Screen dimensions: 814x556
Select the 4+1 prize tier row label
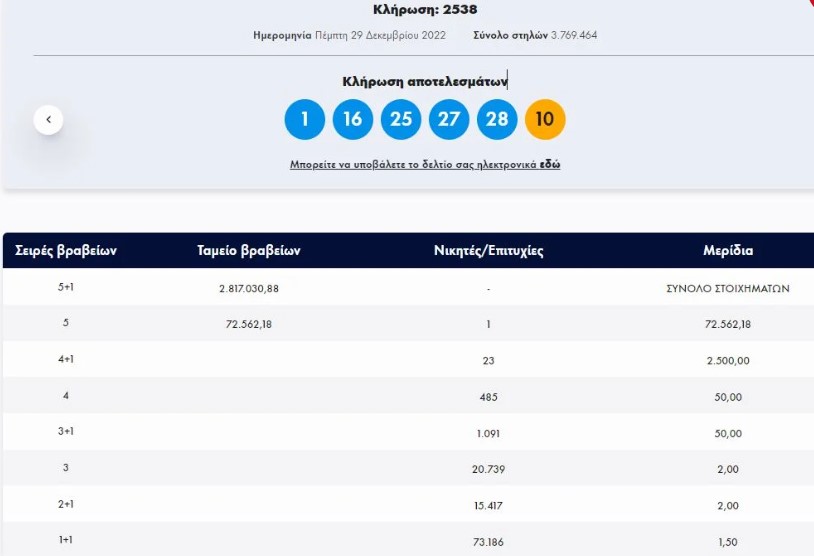click(x=66, y=360)
